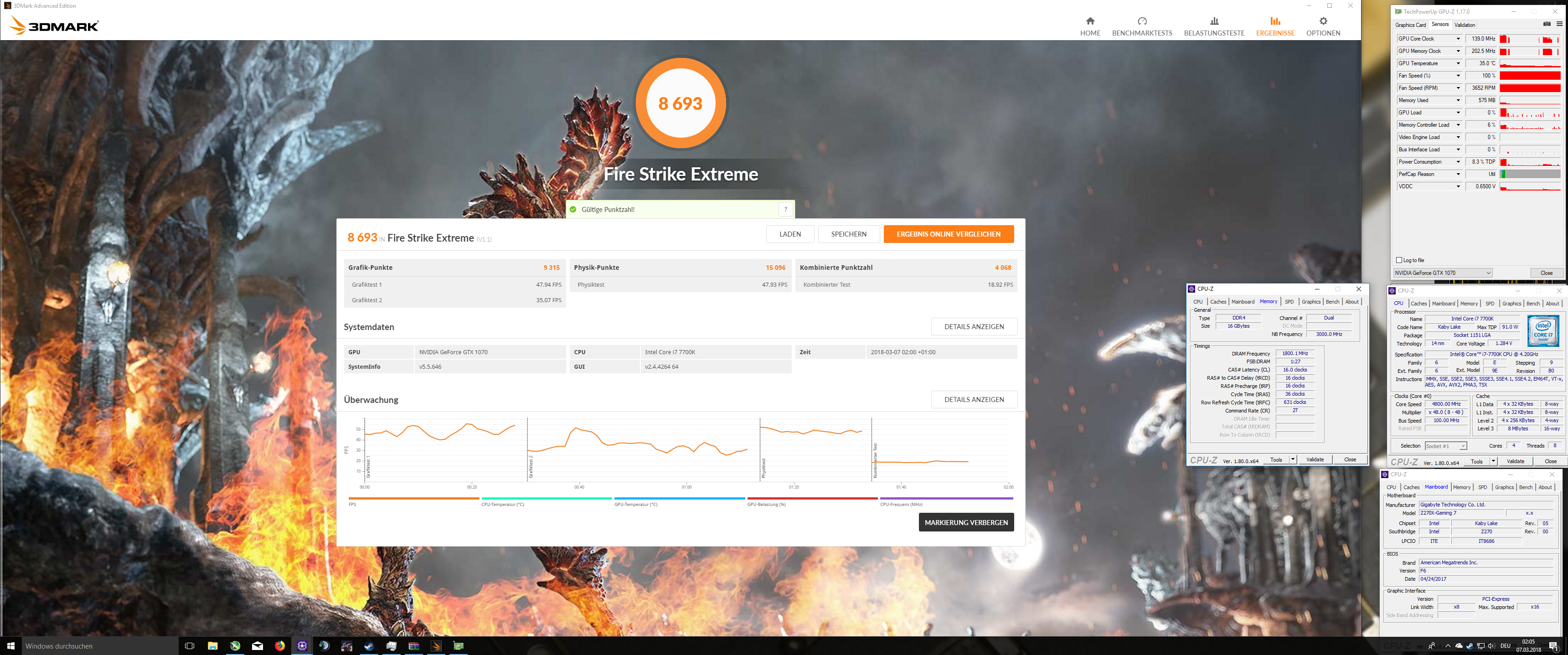
Task: Open Caches tab in CPU-Z processor window
Action: pos(1418,304)
